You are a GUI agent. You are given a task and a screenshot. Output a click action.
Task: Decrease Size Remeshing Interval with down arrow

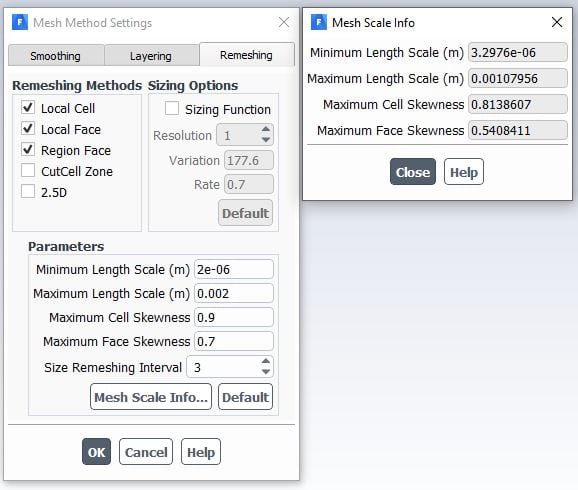[x=266, y=372]
